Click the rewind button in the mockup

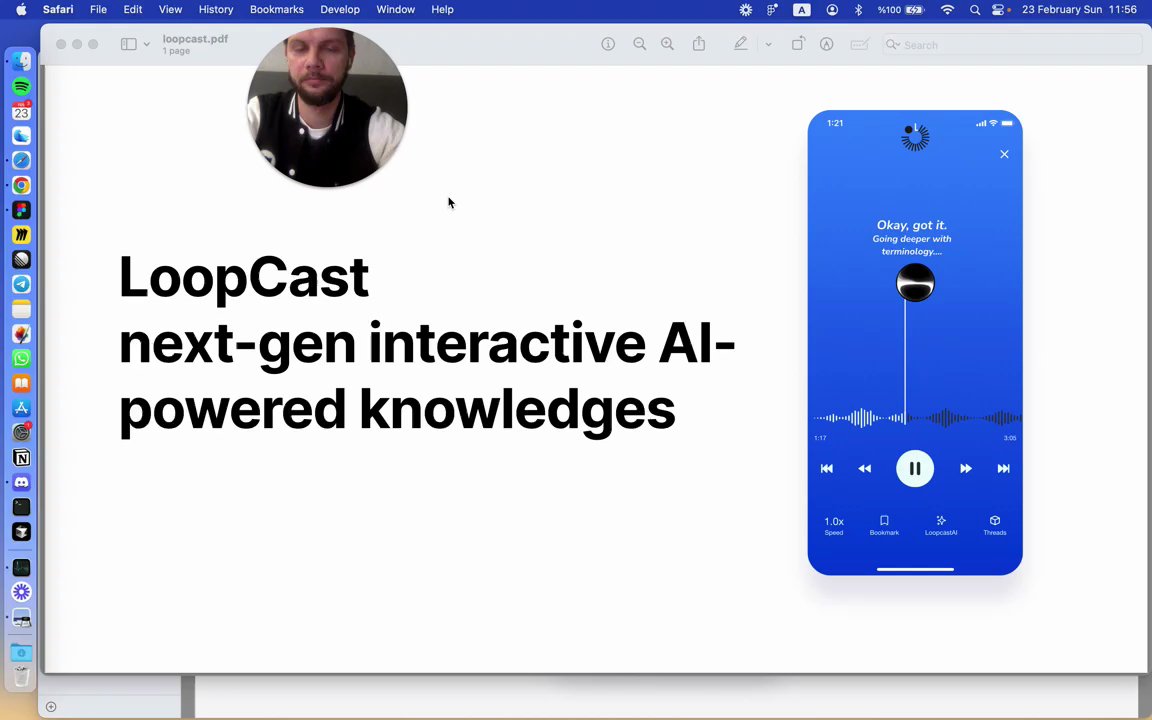click(x=865, y=469)
